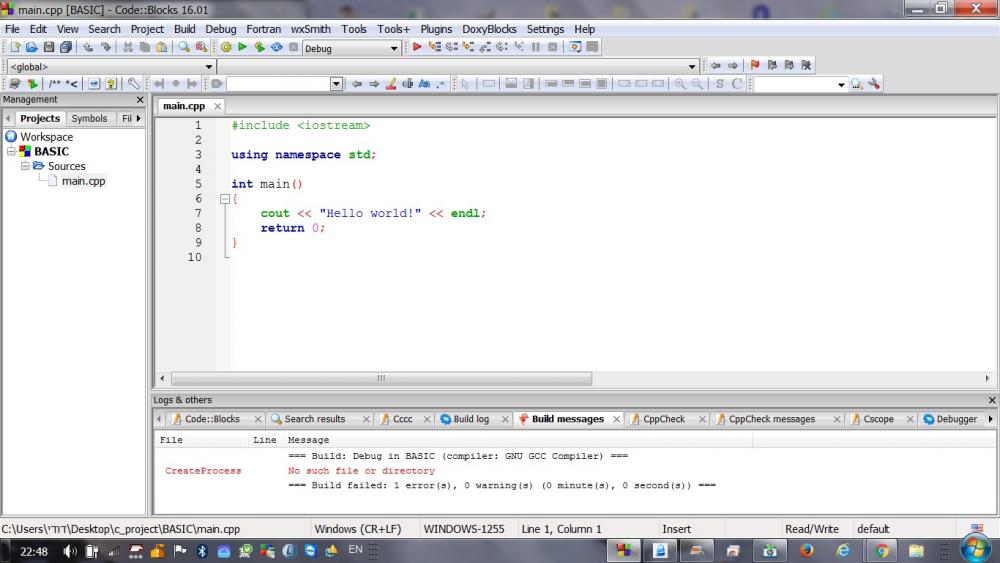Click the DoxyBlocks wrench preferences icon
The image size is (1000, 563).
[133, 84]
